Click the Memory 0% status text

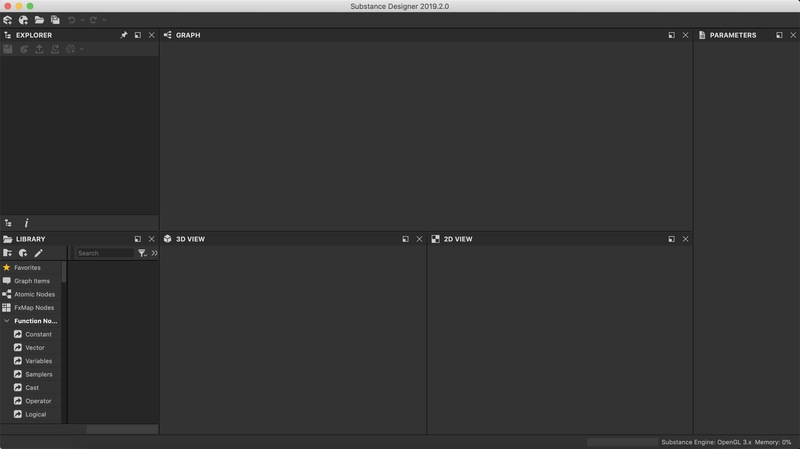773,442
